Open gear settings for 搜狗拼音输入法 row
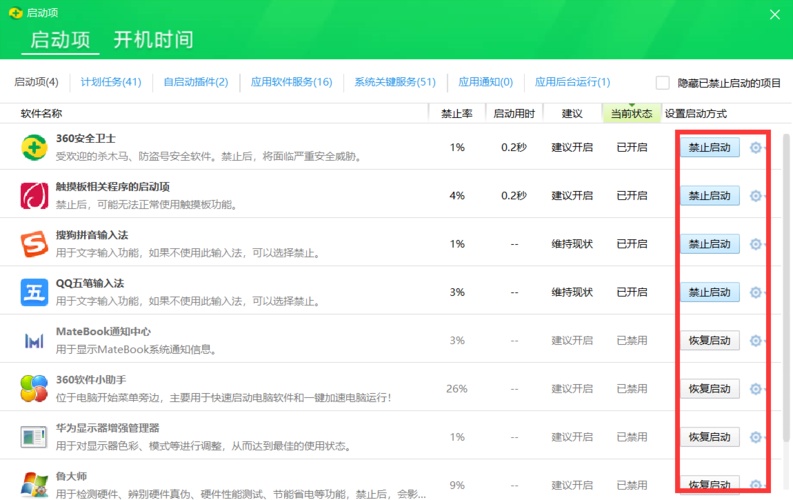The image size is (793, 500). (756, 244)
